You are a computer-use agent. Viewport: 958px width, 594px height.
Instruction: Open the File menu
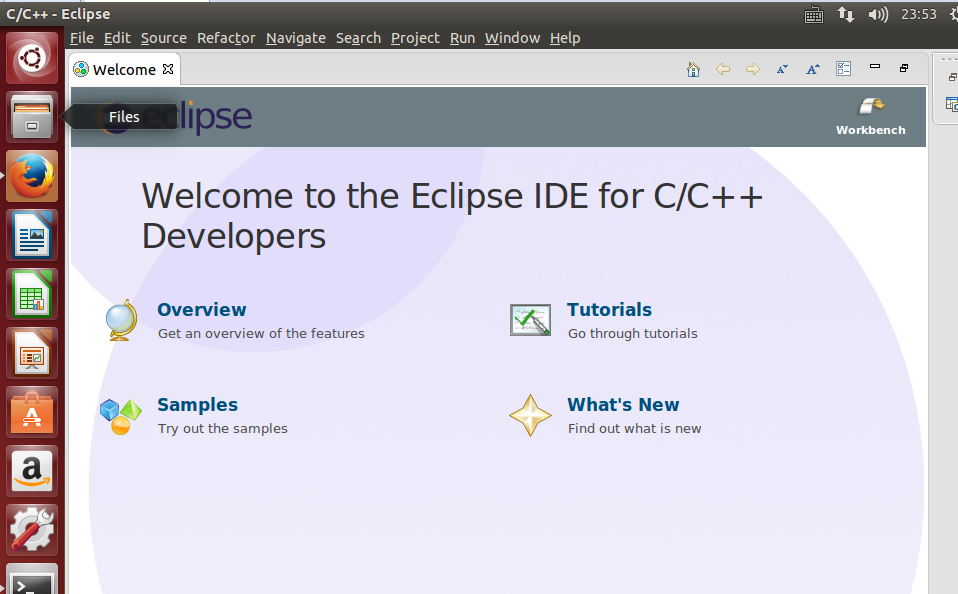coord(82,38)
